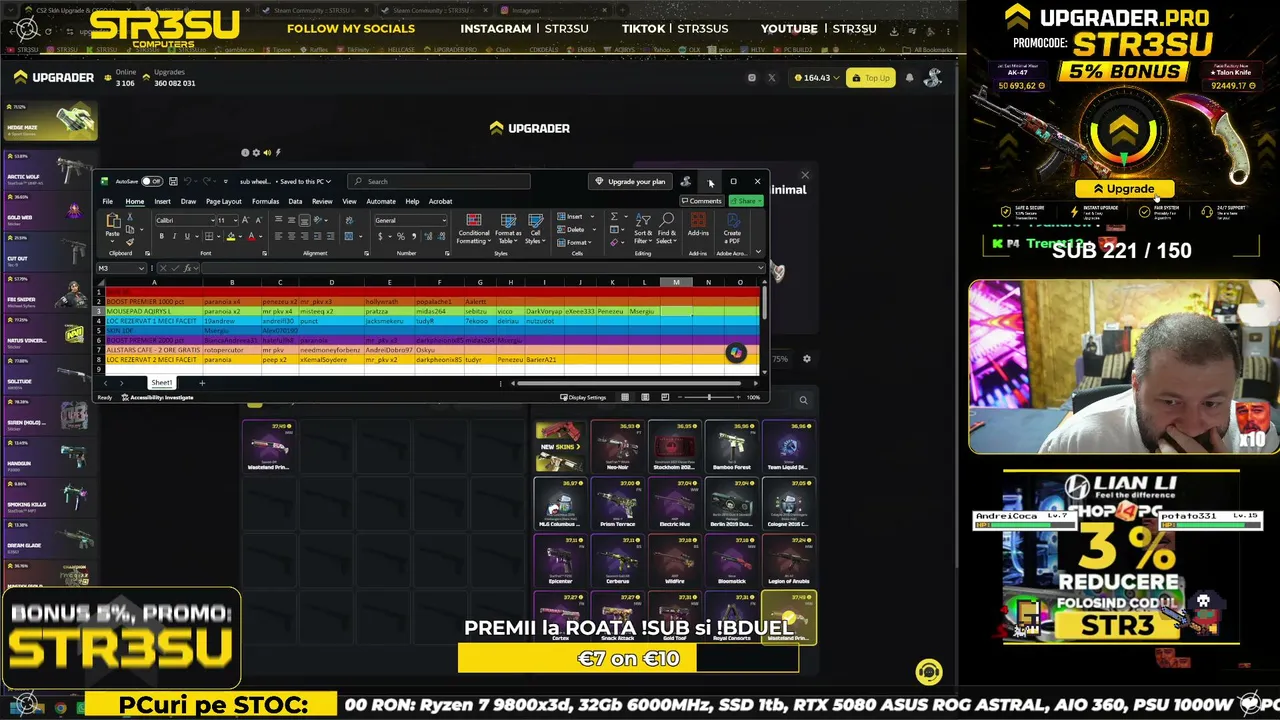Add a new sheet with plus icon
This screenshot has height=720, width=1280.
point(201,383)
